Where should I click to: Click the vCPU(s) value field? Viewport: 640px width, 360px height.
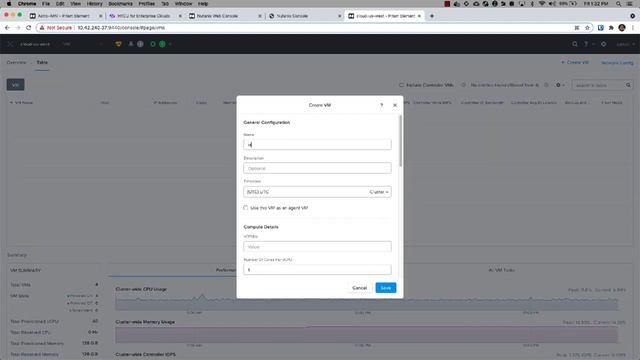coord(317,247)
